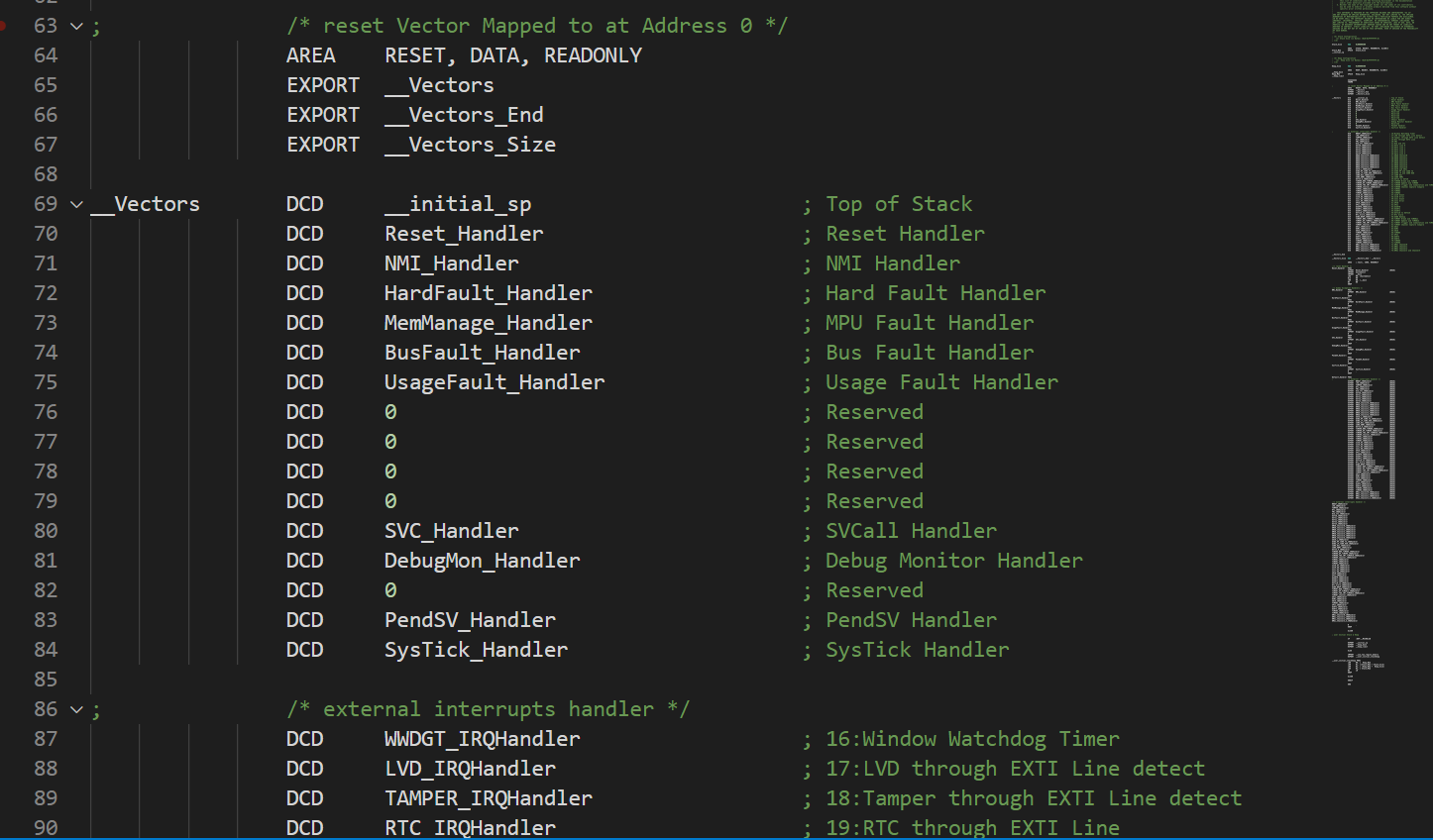This screenshot has height=840, width=1433.
Task: Fold the external interrupts section at line 86
Action: (x=76, y=709)
